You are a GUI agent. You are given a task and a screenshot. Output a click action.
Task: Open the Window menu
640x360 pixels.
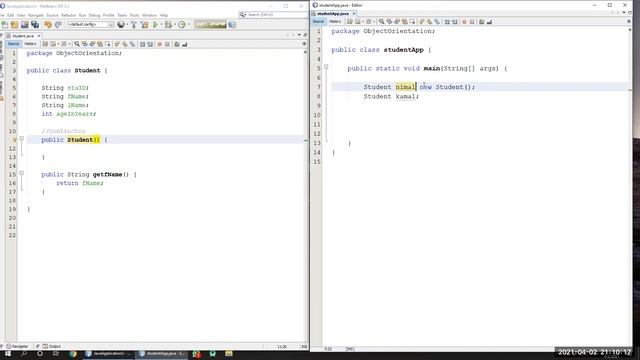tap(149, 15)
